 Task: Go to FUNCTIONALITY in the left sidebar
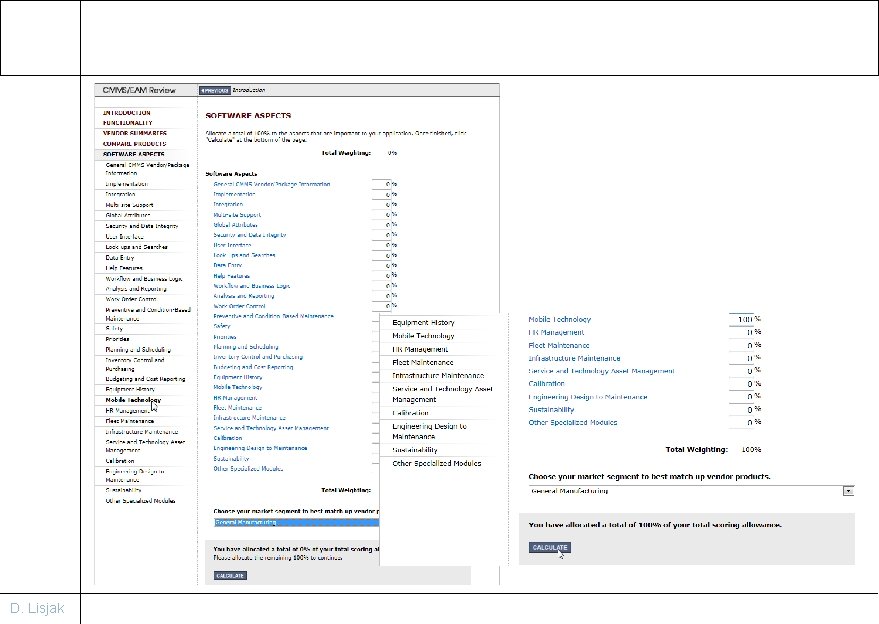[x=128, y=123]
